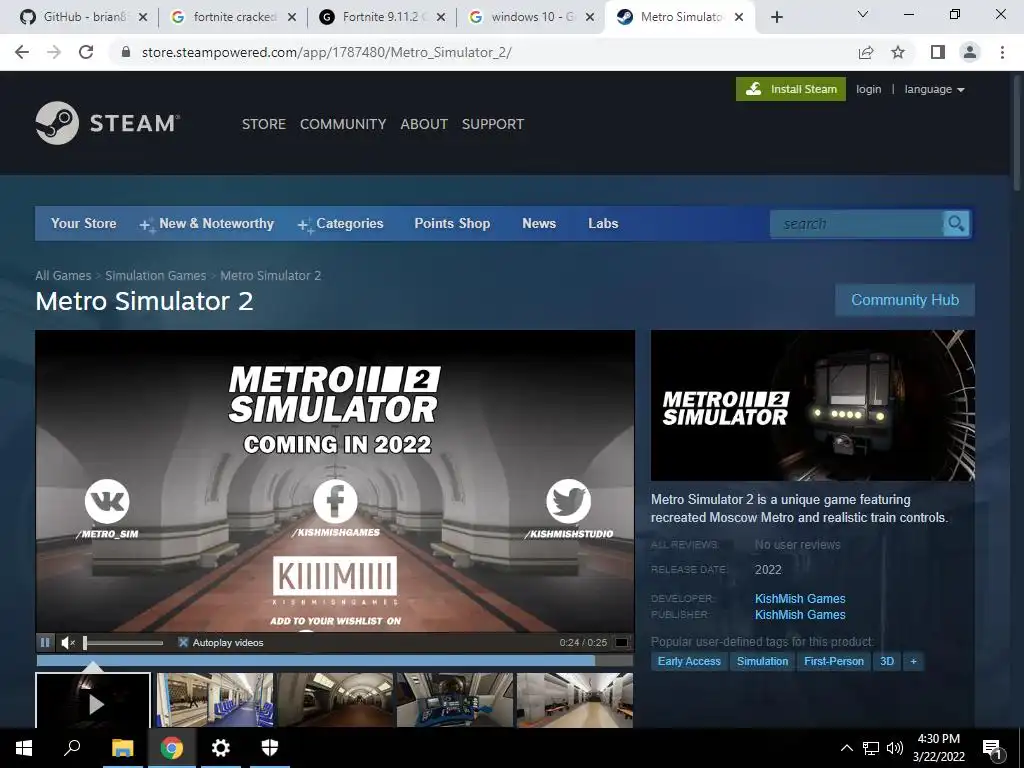Image resolution: width=1024 pixels, height=768 pixels.
Task: Open KishMish Games developer link
Action: pos(800,599)
